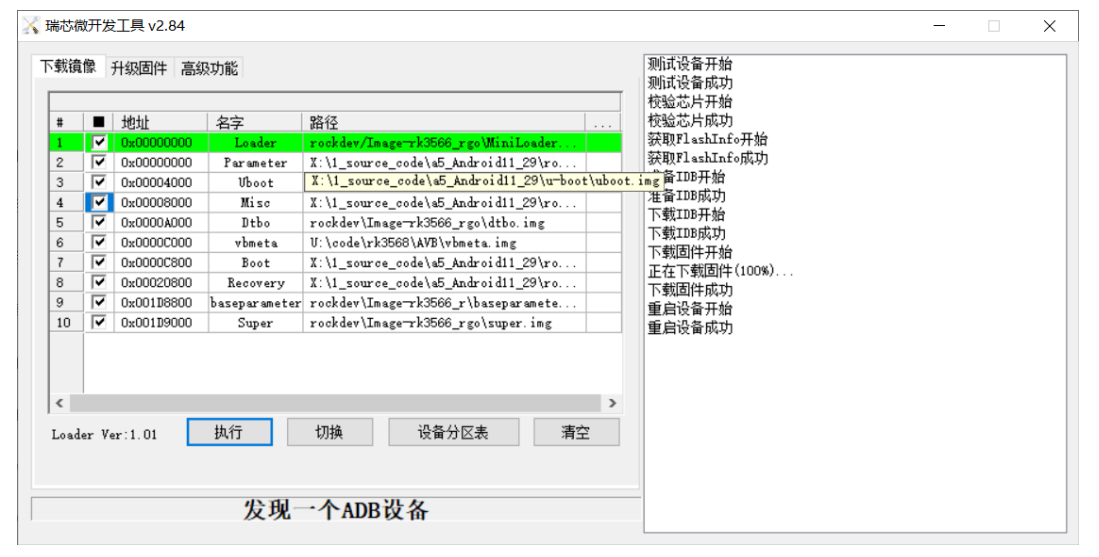Uncheck the Recovery row checkbox
Image resolution: width=1099 pixels, height=557 pixels.
pos(100,282)
